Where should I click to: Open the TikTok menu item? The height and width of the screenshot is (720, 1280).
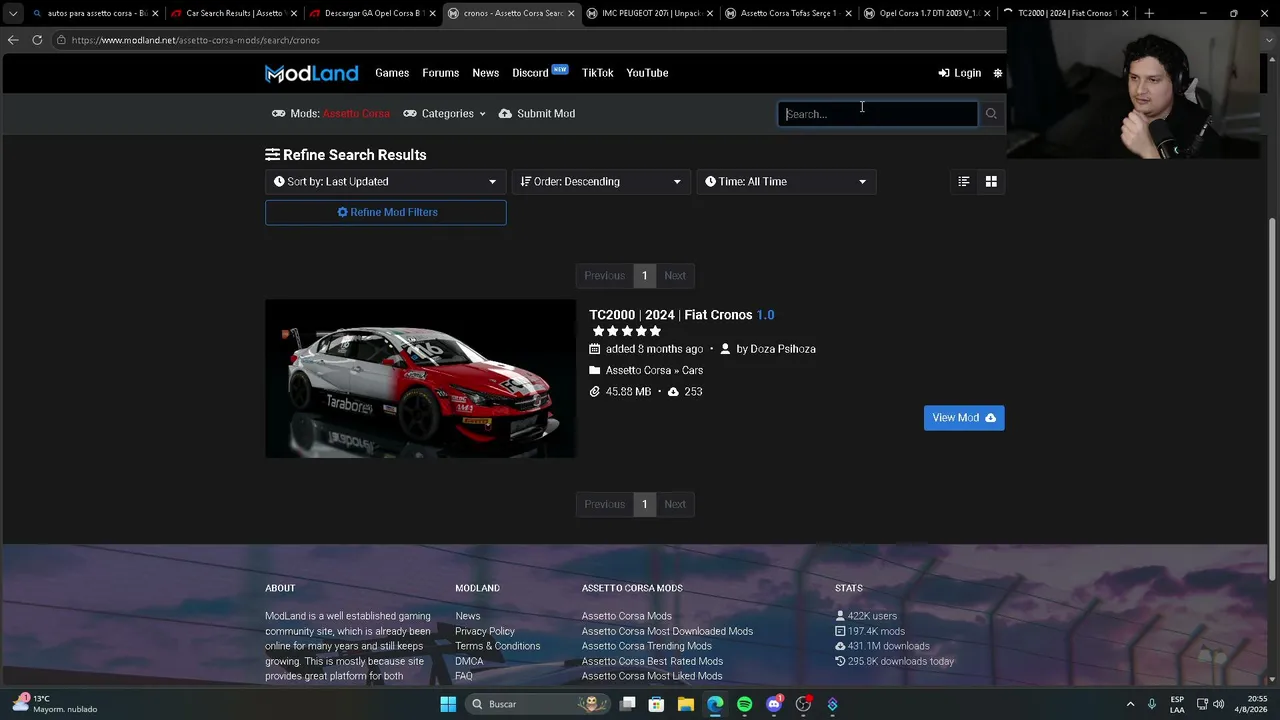tap(598, 73)
